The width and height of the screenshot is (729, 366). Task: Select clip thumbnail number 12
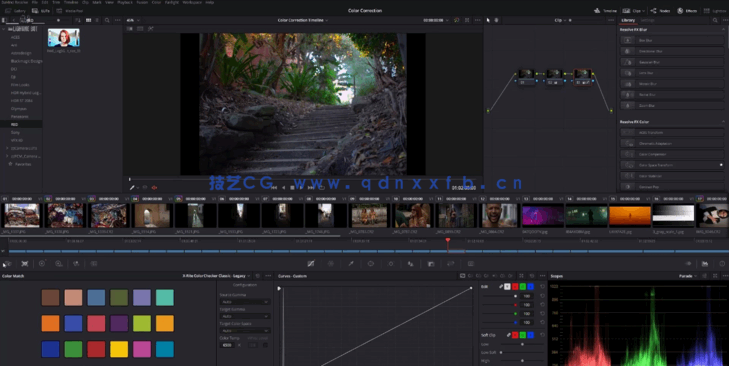pos(500,215)
